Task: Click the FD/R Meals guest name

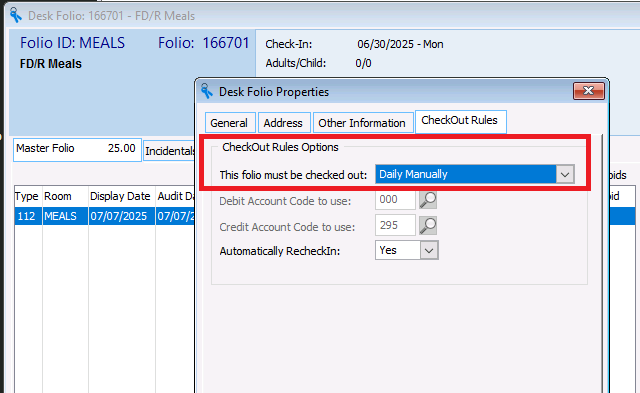Action: click(x=51, y=64)
